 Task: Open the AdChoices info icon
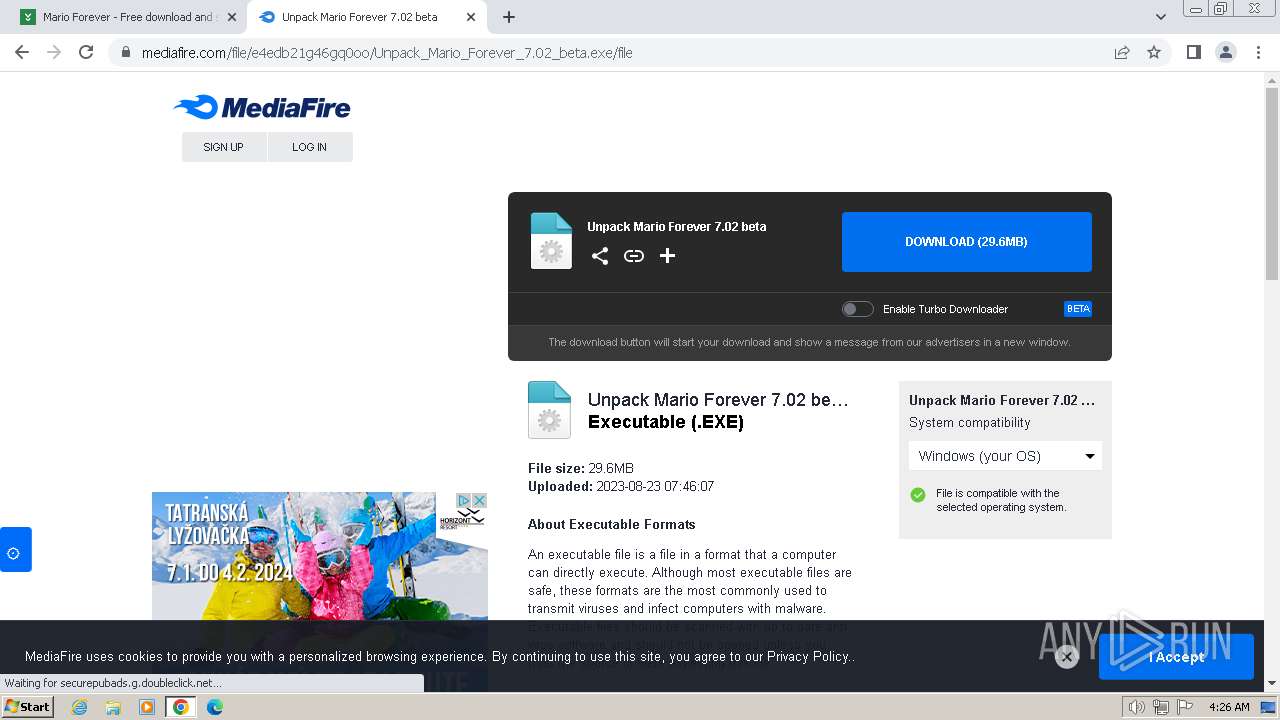464,500
